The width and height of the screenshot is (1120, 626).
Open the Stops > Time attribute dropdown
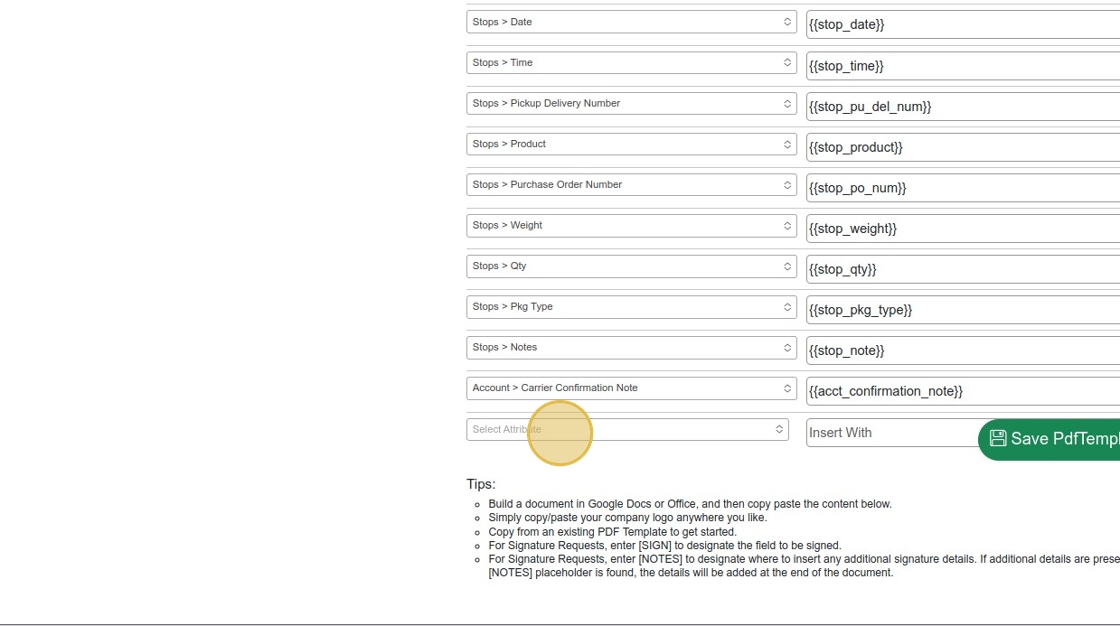point(631,63)
